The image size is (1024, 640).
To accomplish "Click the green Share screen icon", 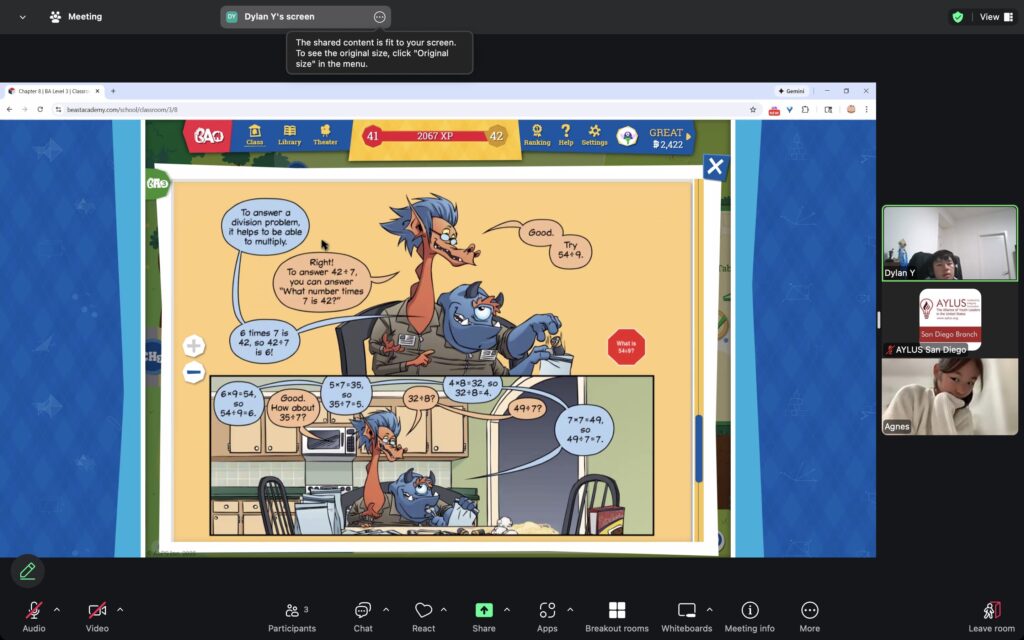I will pos(484,611).
